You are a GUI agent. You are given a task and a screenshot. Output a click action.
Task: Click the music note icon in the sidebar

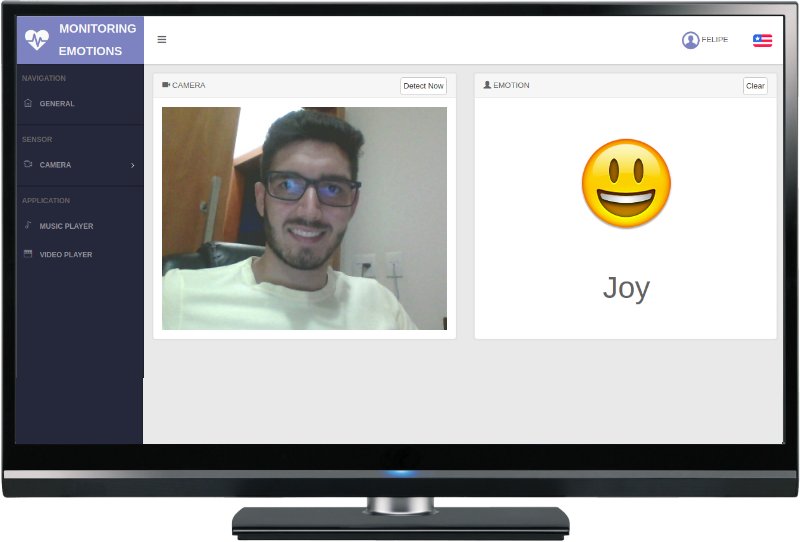point(28,225)
